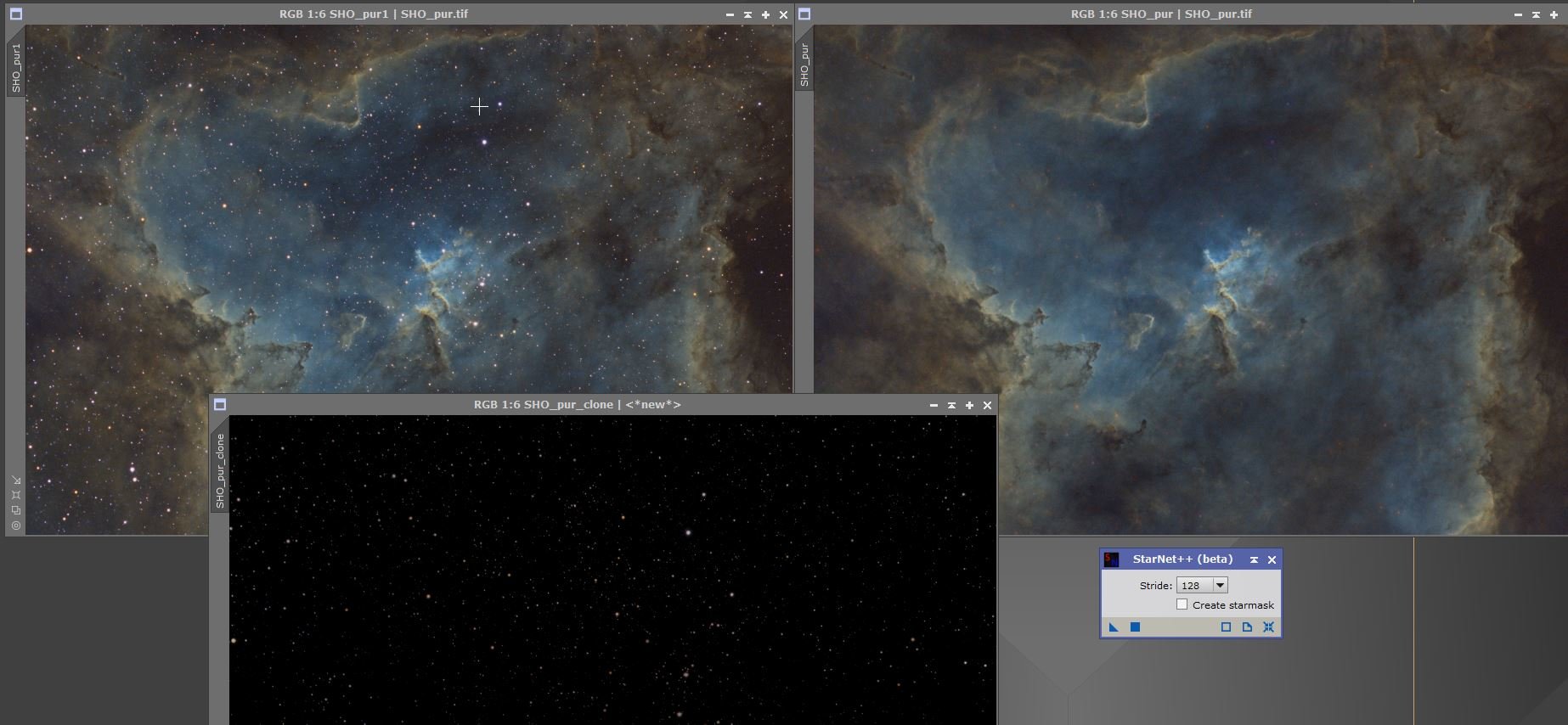
Task: Enable the Create starmask checkbox
Action: coord(1182,604)
